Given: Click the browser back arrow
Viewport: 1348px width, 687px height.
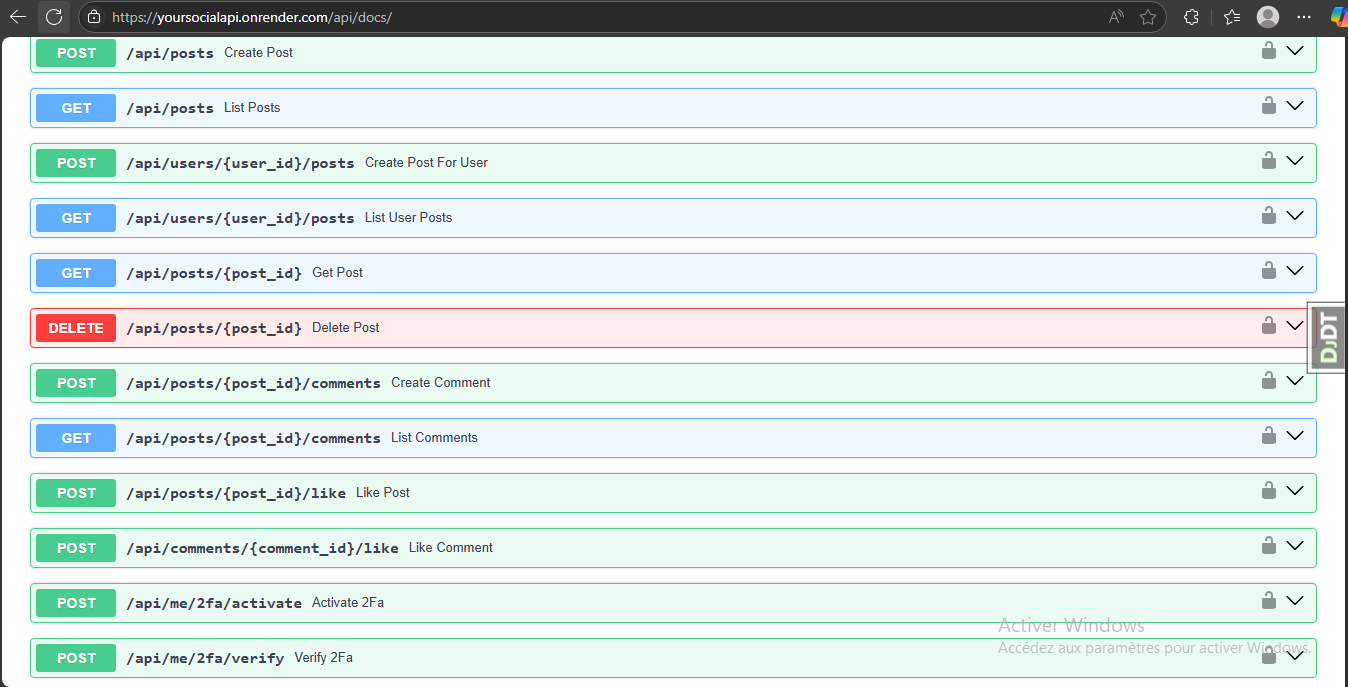Looking at the screenshot, I should pyautogui.click(x=17, y=17).
